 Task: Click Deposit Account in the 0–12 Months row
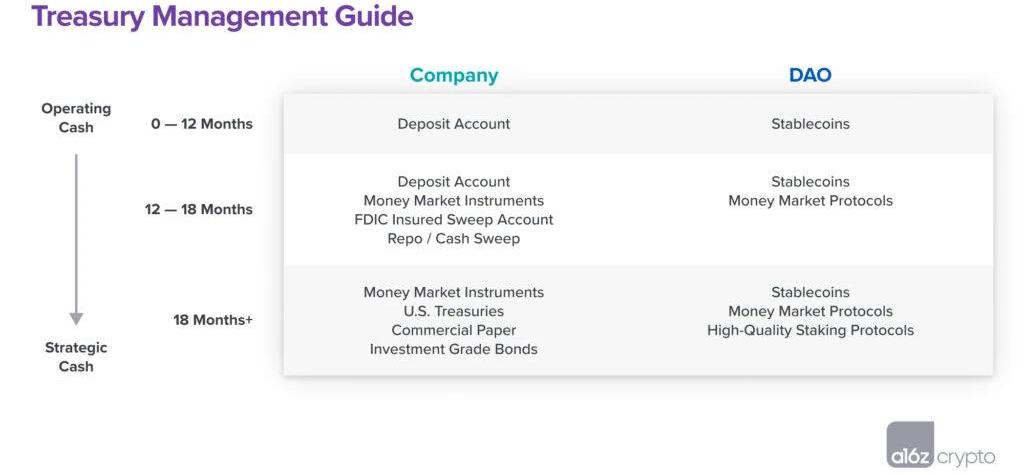[x=453, y=124]
